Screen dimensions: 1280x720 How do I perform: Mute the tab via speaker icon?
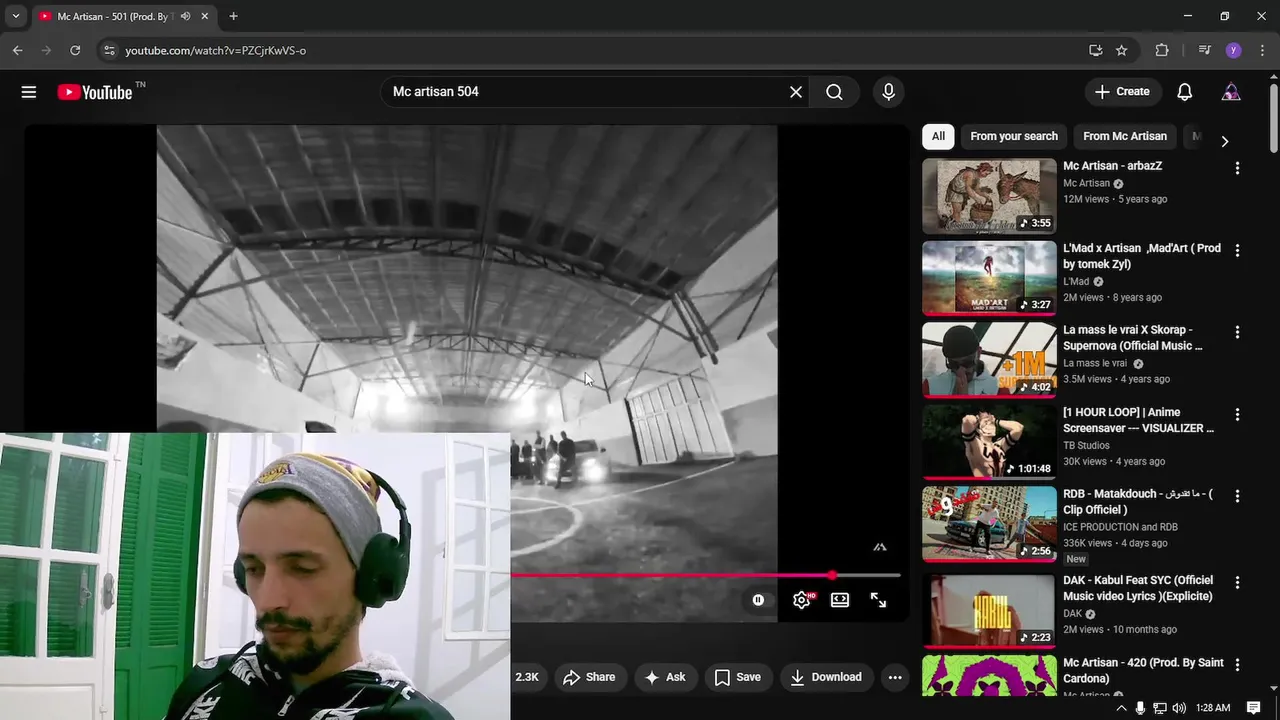click(185, 16)
